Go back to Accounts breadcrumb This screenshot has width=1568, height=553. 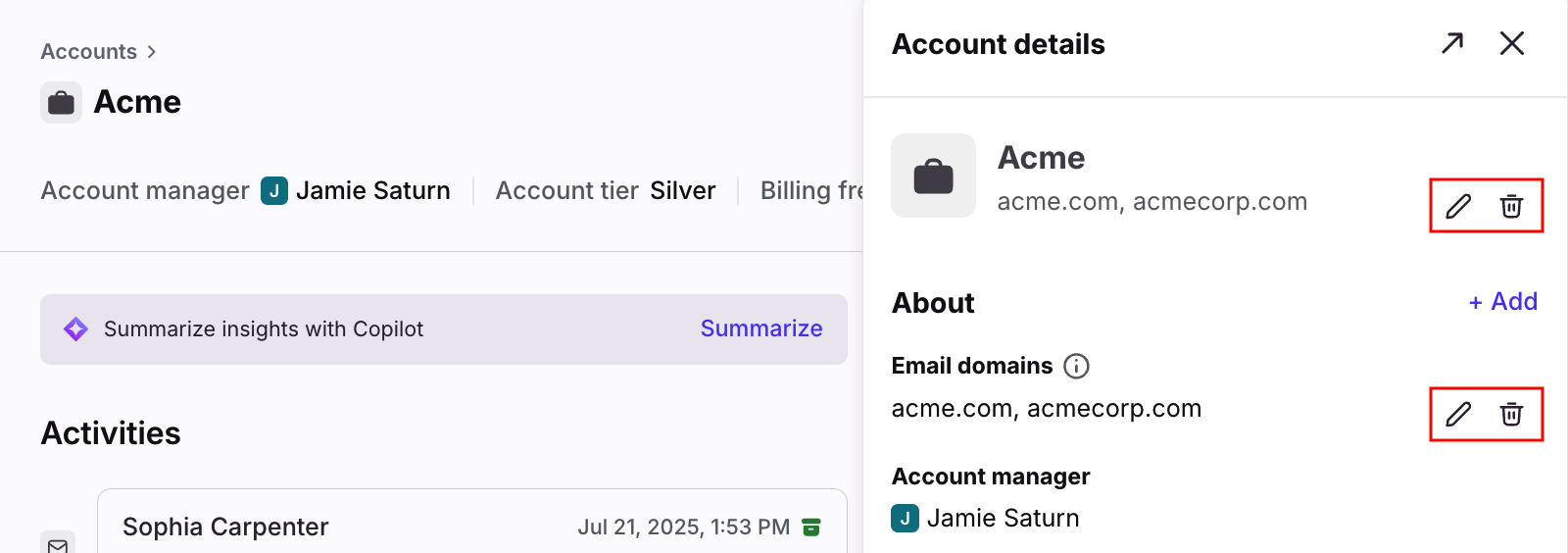tap(88, 51)
